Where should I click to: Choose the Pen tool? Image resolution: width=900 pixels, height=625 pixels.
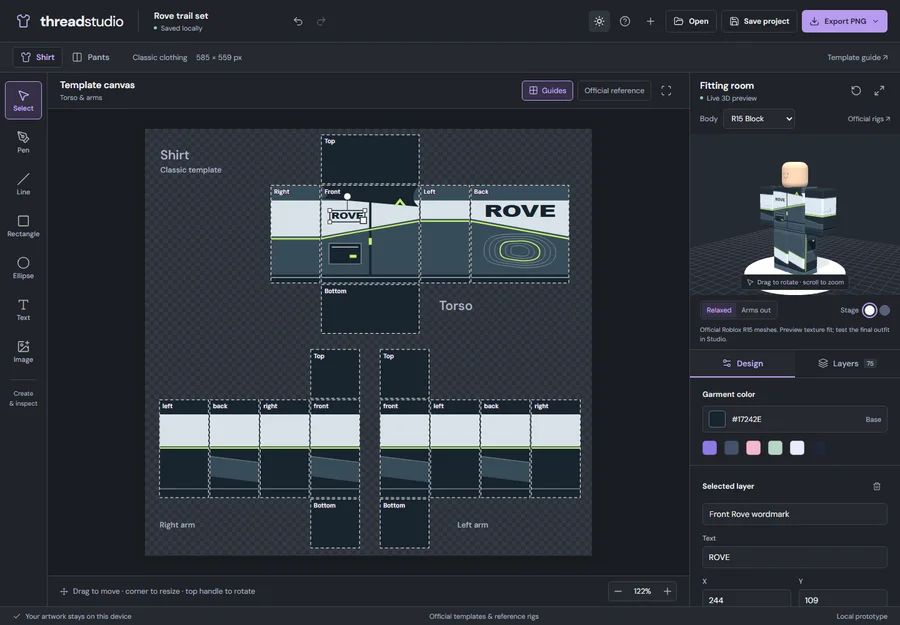coord(24,142)
